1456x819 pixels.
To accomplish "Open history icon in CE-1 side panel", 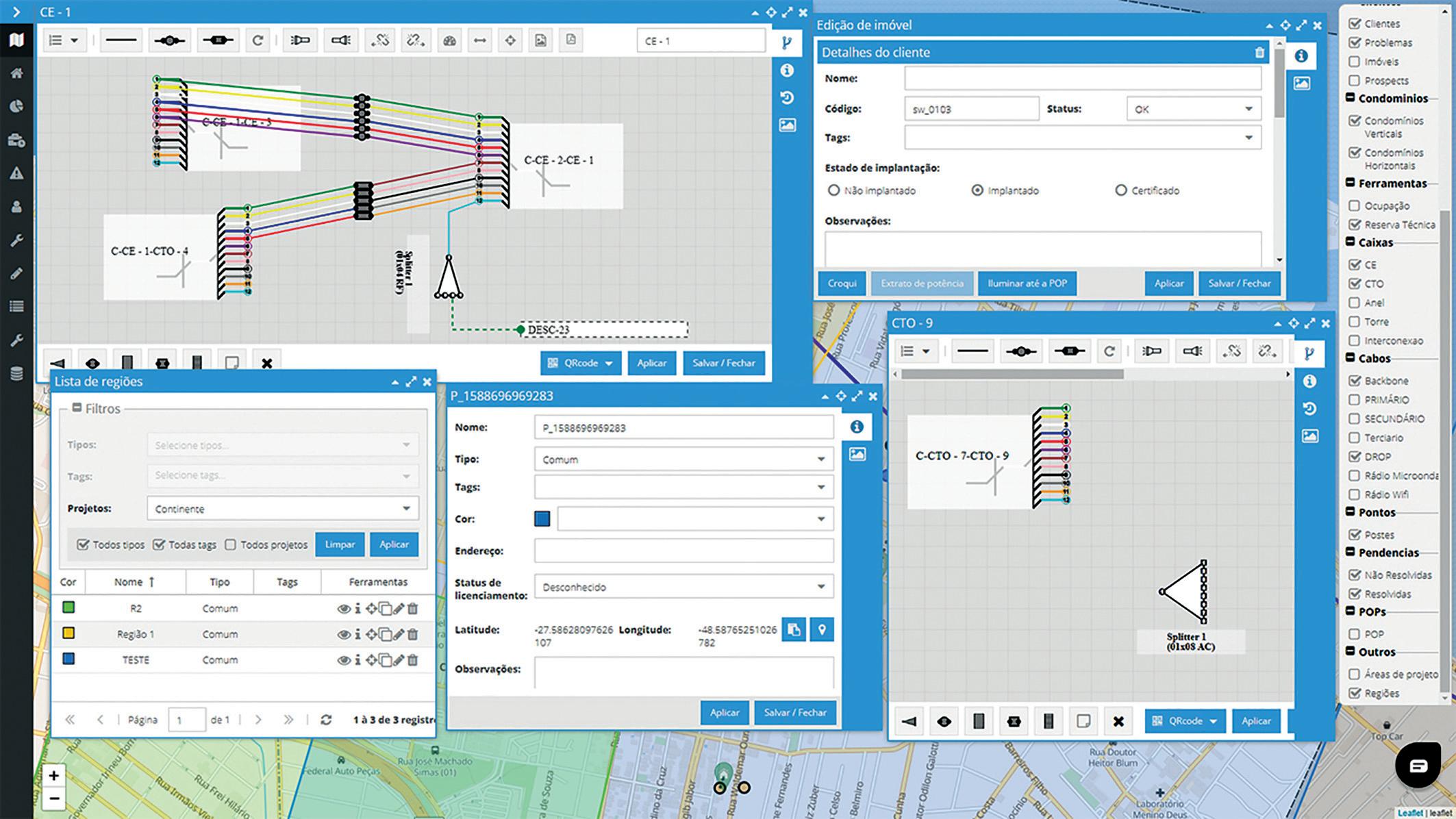I will click(x=788, y=98).
